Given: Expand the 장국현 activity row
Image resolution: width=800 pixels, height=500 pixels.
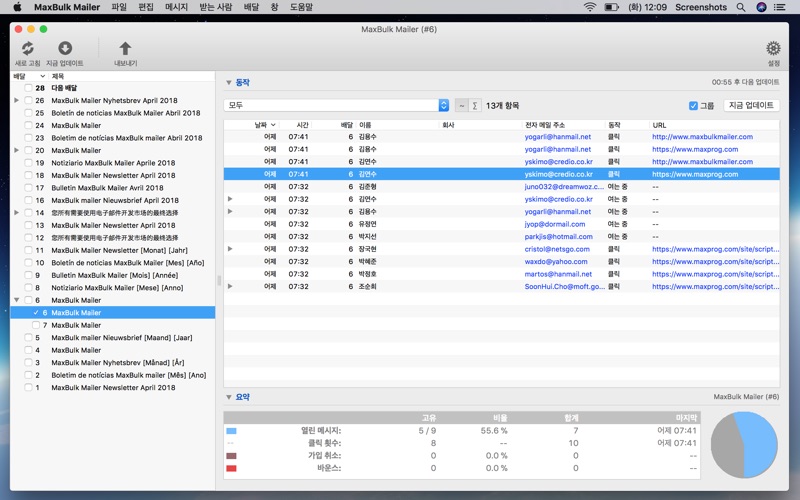Looking at the screenshot, I should [230, 249].
